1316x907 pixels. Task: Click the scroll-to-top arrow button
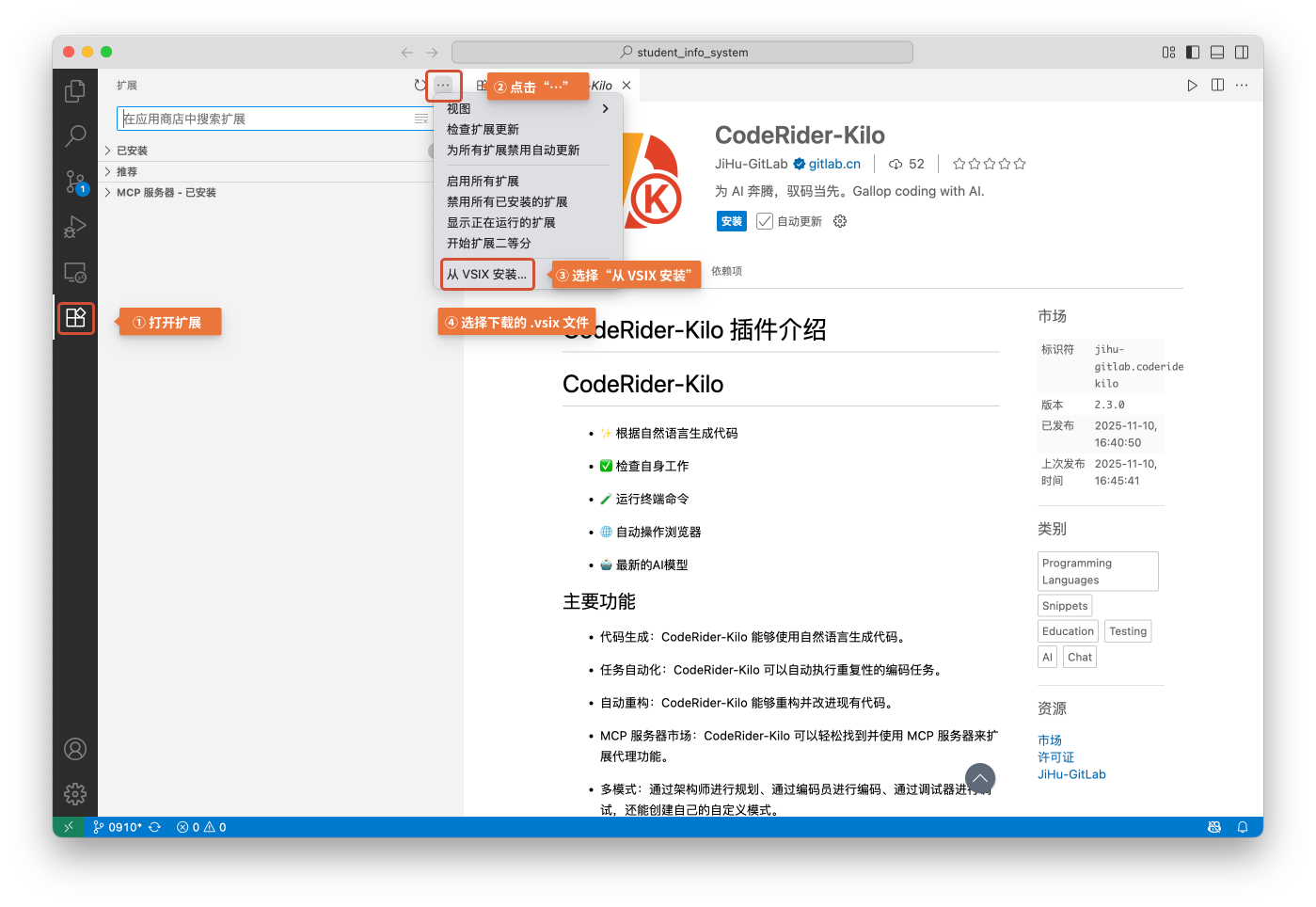(979, 778)
